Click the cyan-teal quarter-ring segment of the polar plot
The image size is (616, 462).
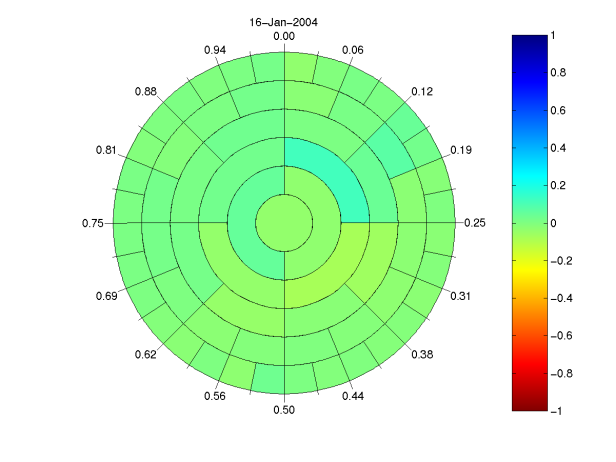[x=335, y=172]
